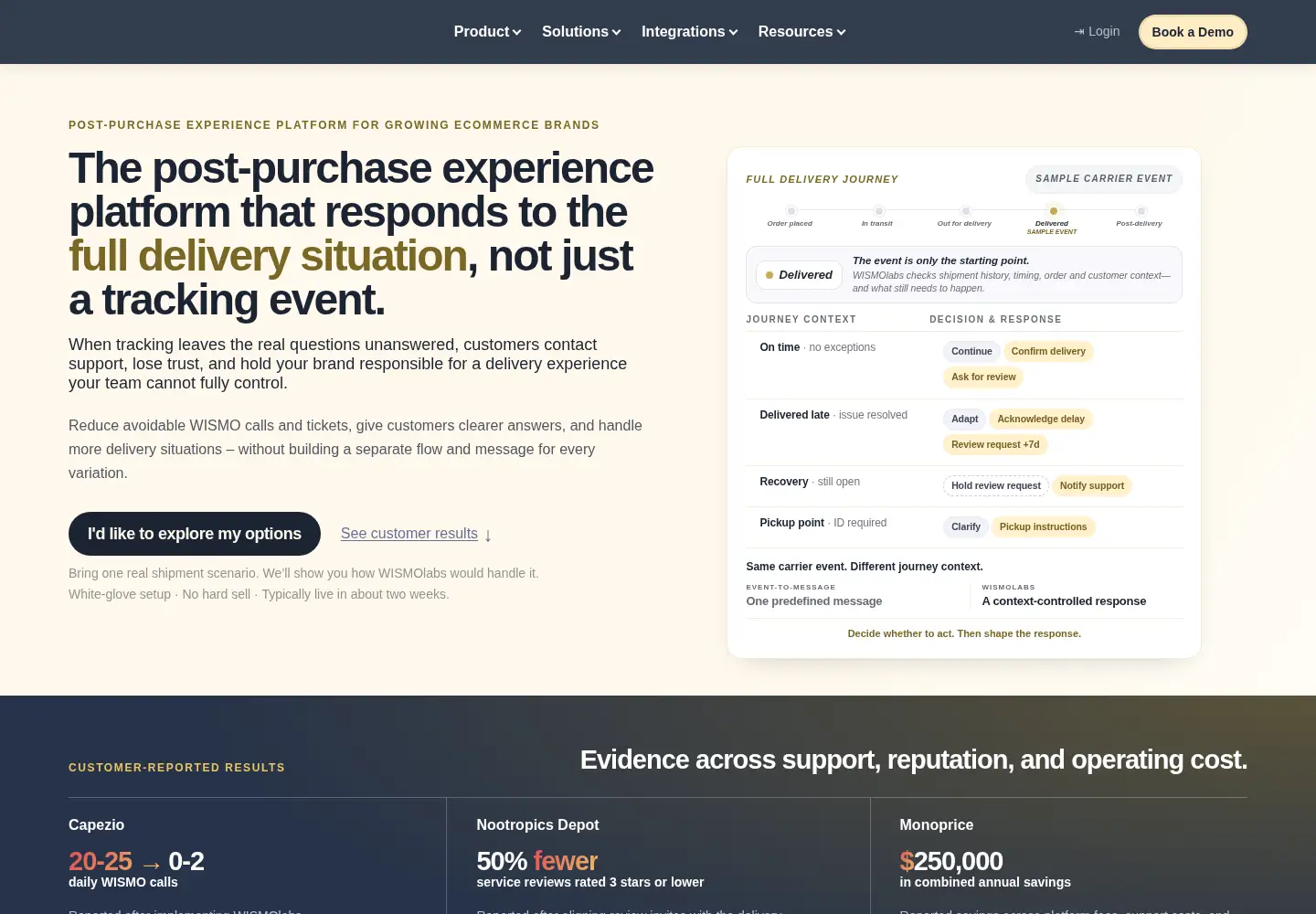The image size is (1316, 914).
Task: Follow the See customer results link
Action: tap(409, 534)
